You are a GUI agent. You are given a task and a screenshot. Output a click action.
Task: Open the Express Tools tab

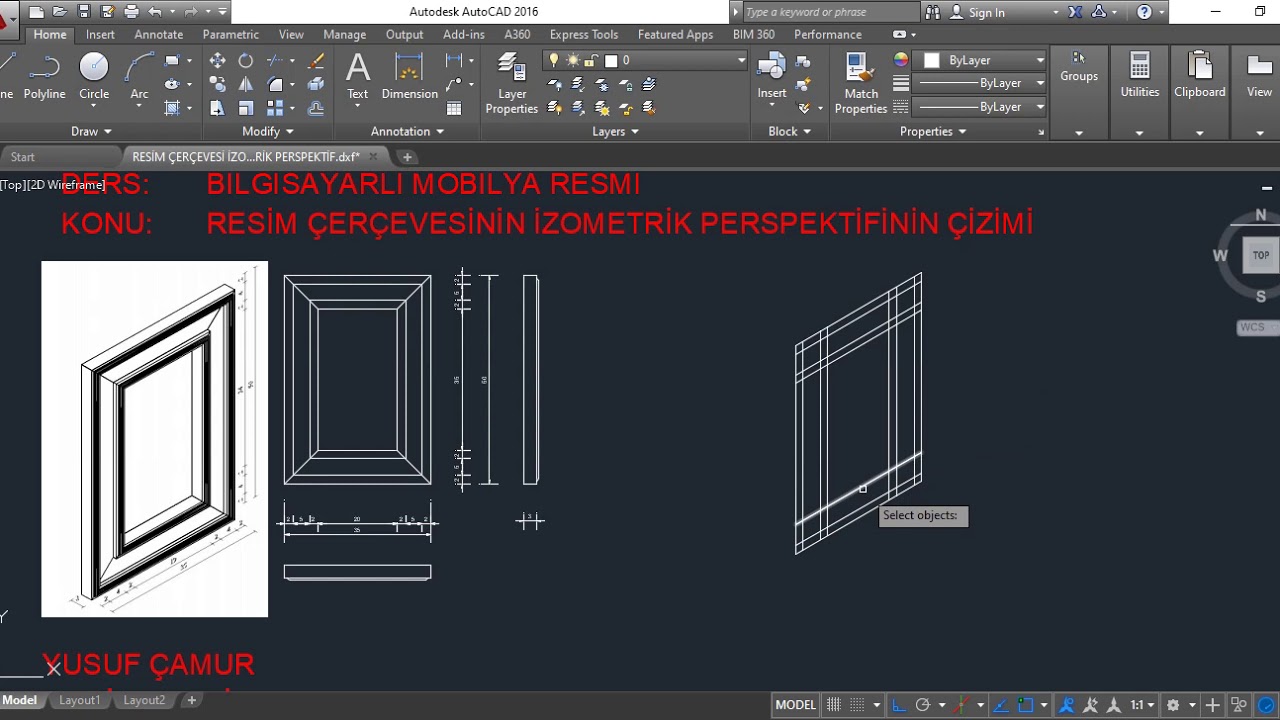[583, 34]
